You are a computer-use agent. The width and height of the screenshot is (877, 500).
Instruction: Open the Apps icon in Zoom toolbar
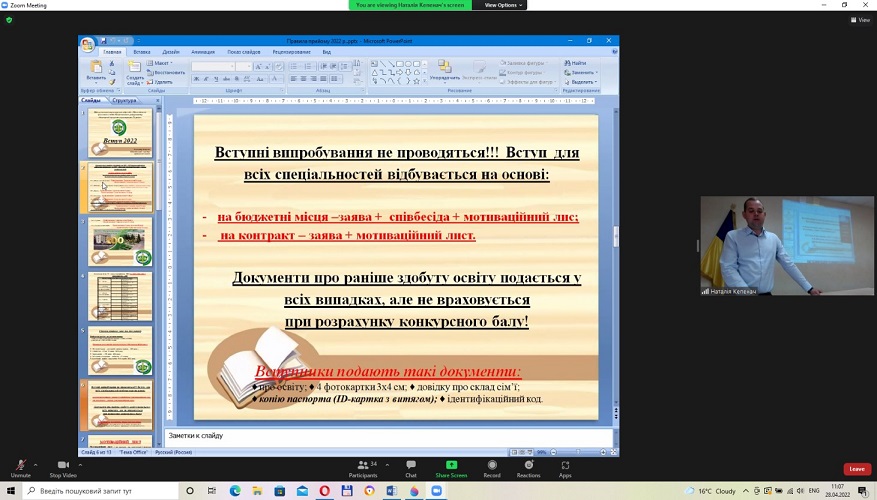click(x=565, y=465)
